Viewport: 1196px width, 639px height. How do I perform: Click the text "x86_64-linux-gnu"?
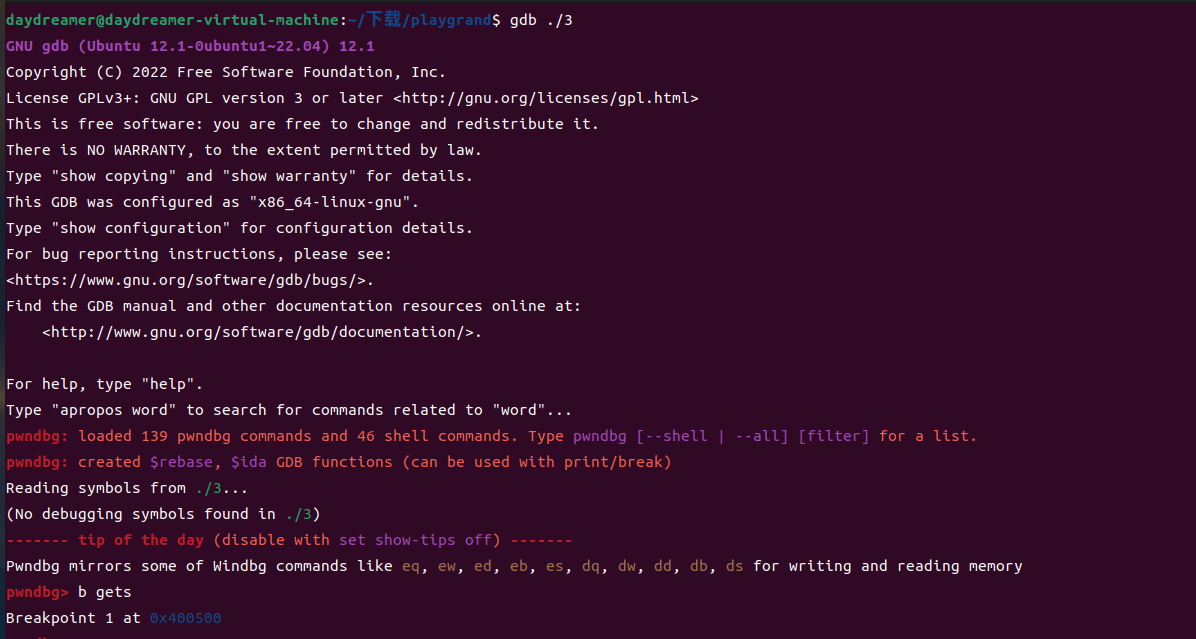pyautogui.click(x=330, y=202)
